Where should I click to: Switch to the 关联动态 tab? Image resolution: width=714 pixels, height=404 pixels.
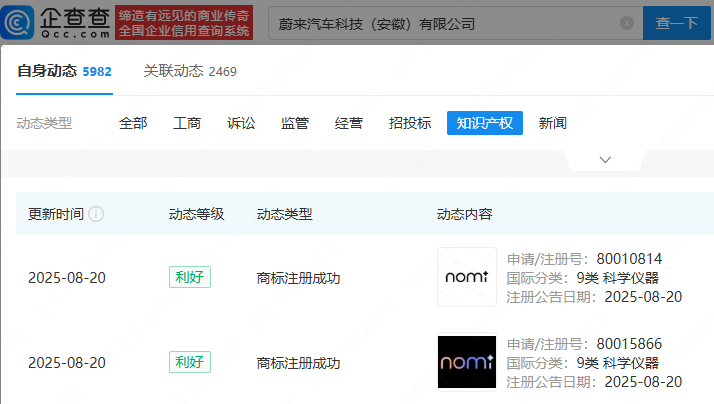[x=190, y=71]
